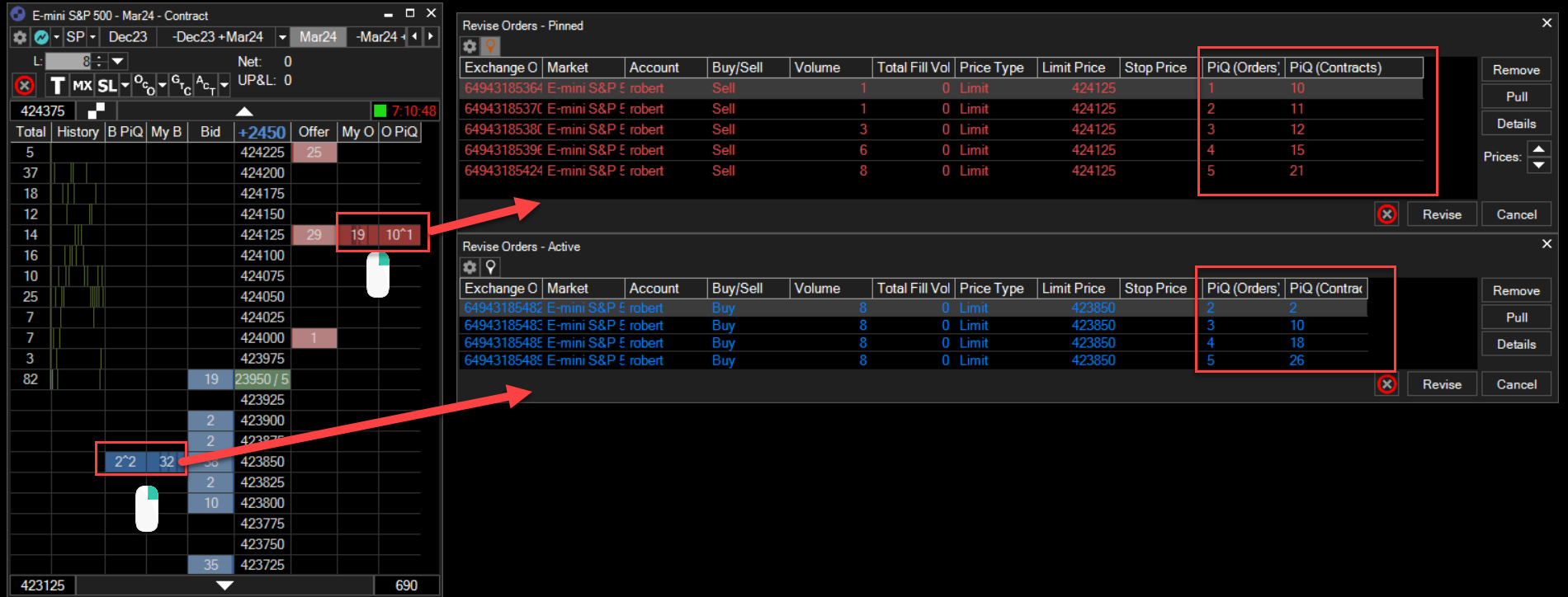Select the Mar24 contract tab
The image size is (1568, 597).
point(318,37)
